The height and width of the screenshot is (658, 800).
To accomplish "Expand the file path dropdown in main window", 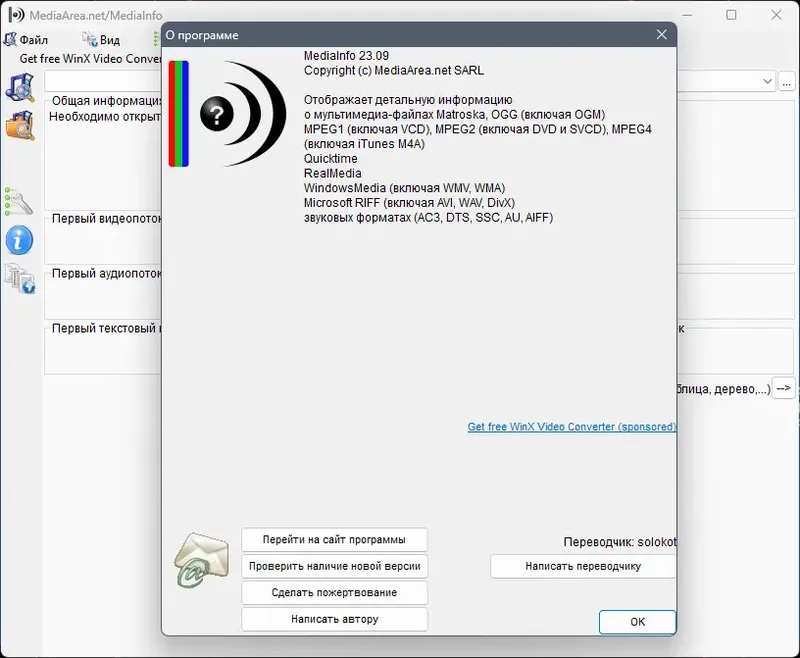I will [x=767, y=81].
